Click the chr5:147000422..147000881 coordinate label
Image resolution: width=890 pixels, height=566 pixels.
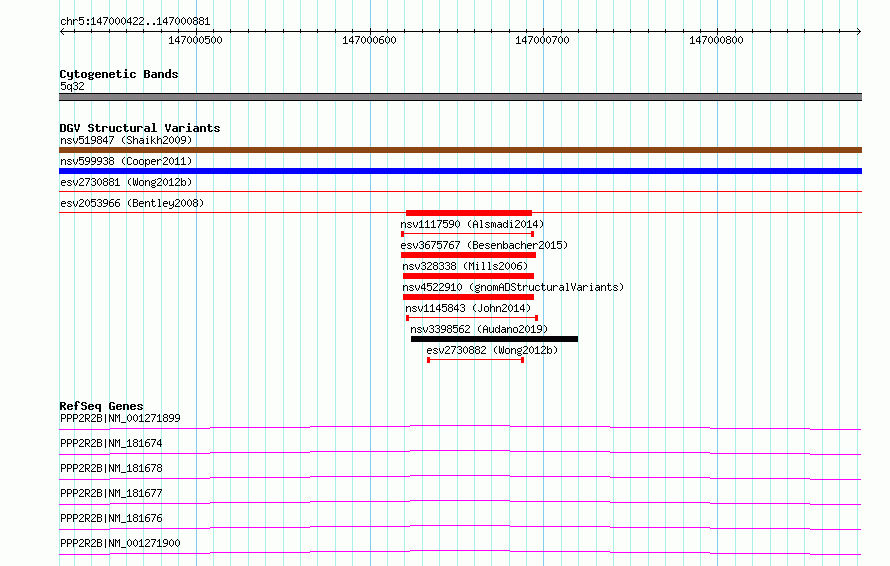coord(135,21)
